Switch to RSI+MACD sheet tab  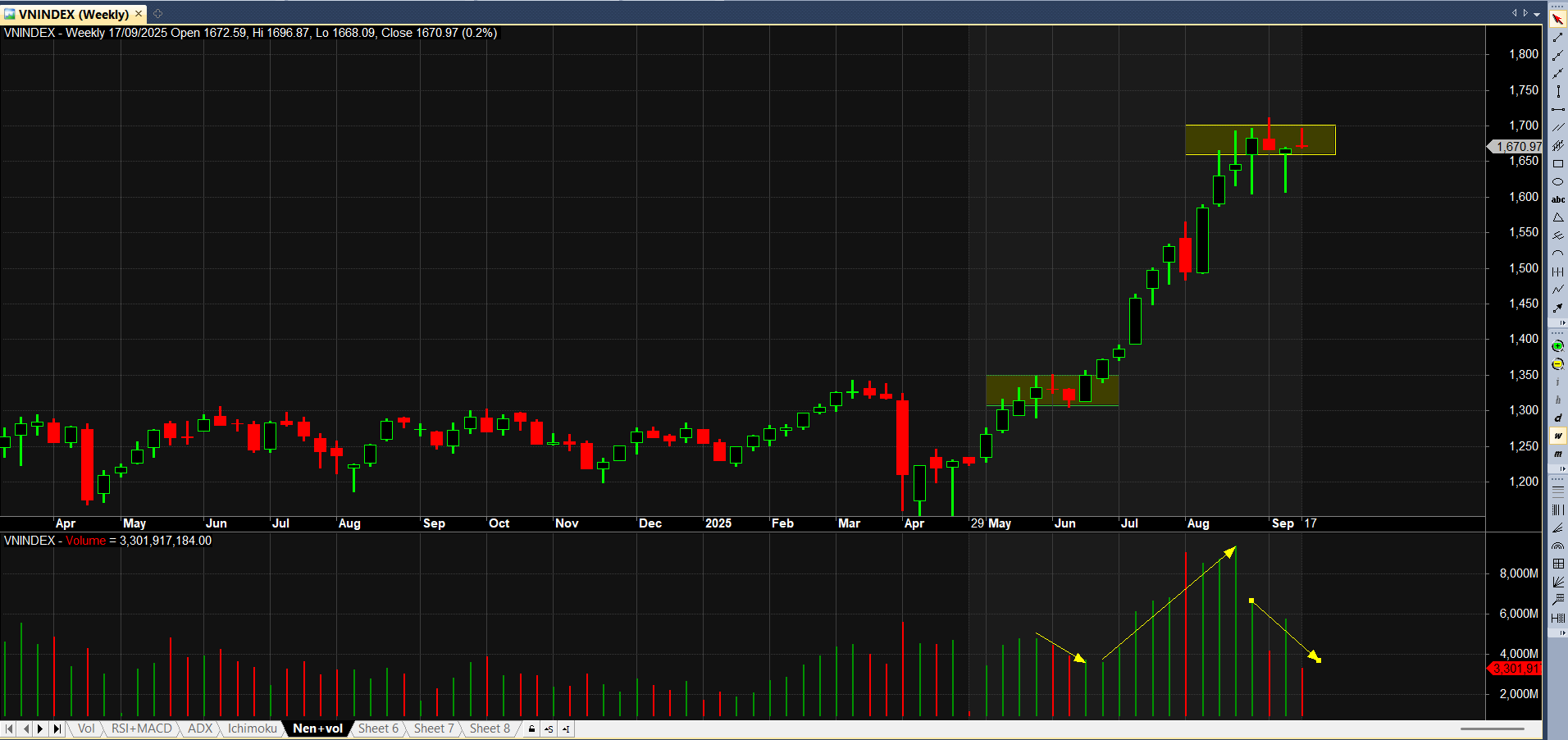[x=142, y=729]
